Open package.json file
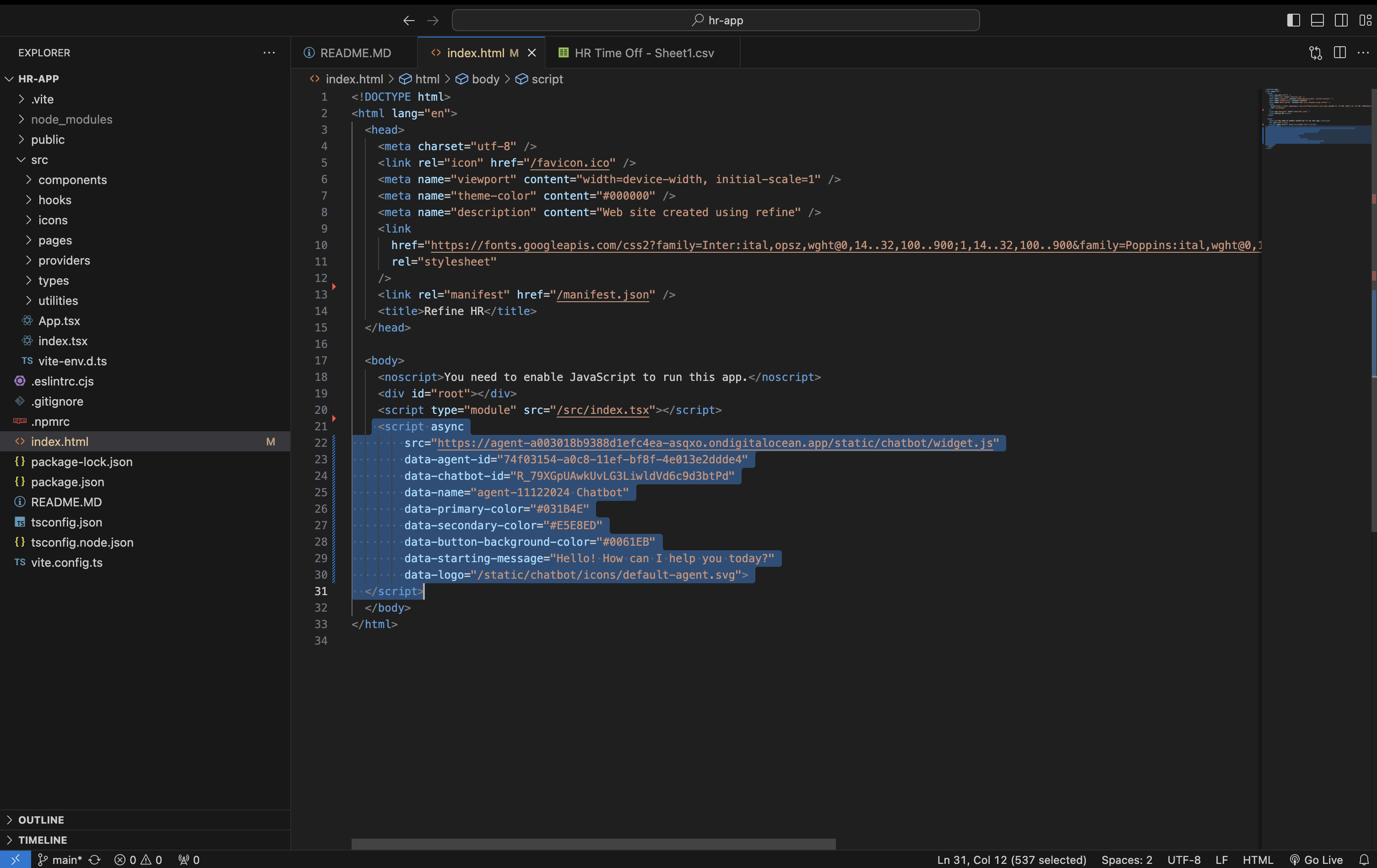1377x868 pixels. tap(145, 482)
